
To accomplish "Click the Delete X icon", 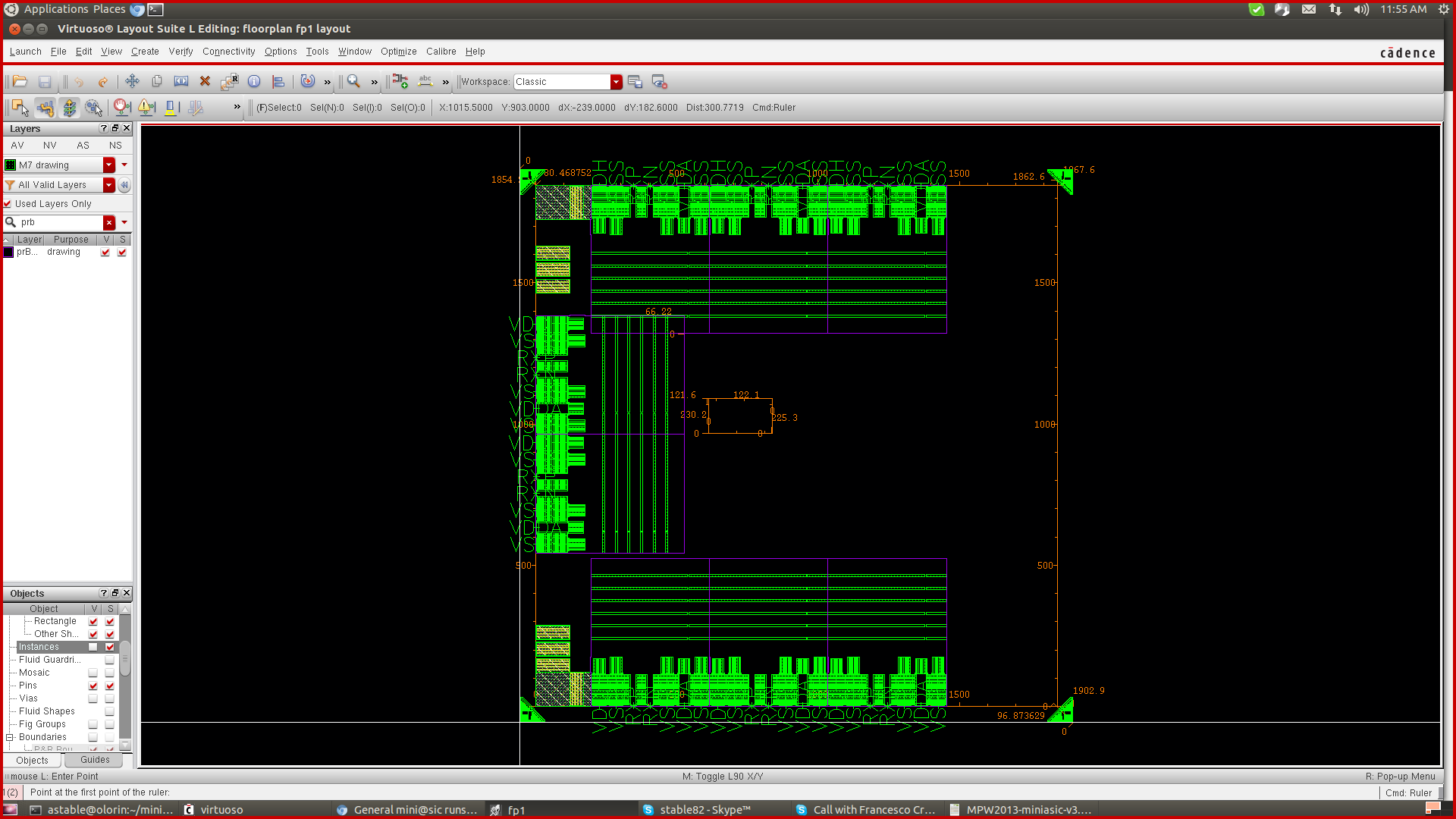I will click(205, 81).
